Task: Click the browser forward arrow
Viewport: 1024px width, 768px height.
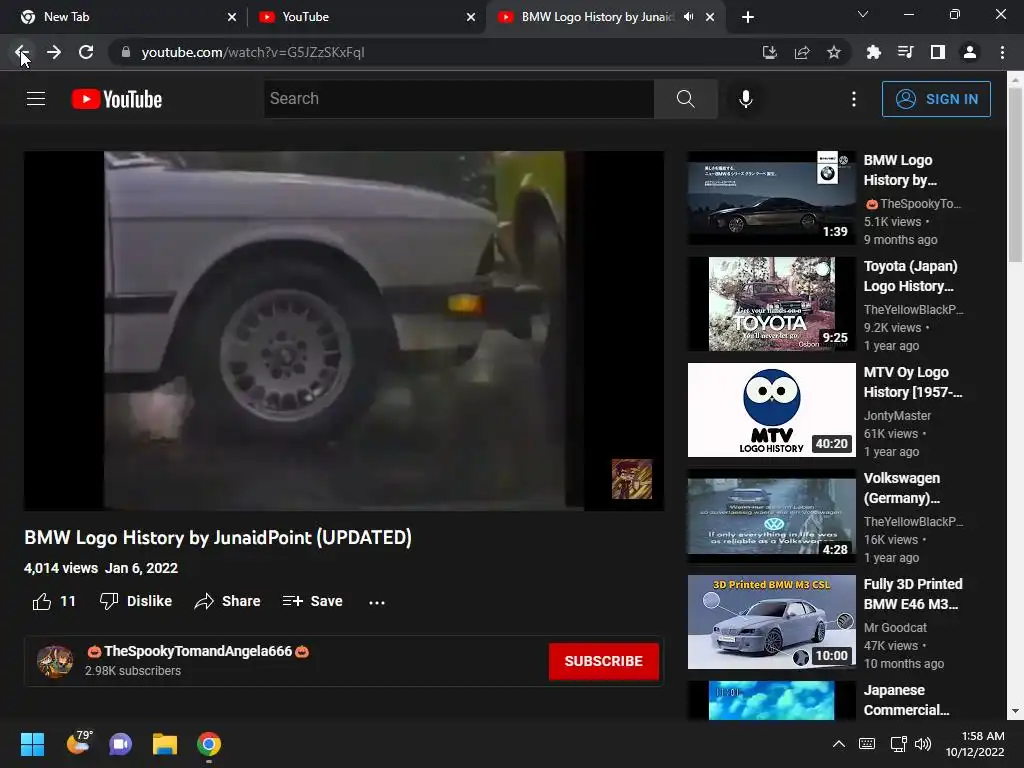Action: [54, 52]
